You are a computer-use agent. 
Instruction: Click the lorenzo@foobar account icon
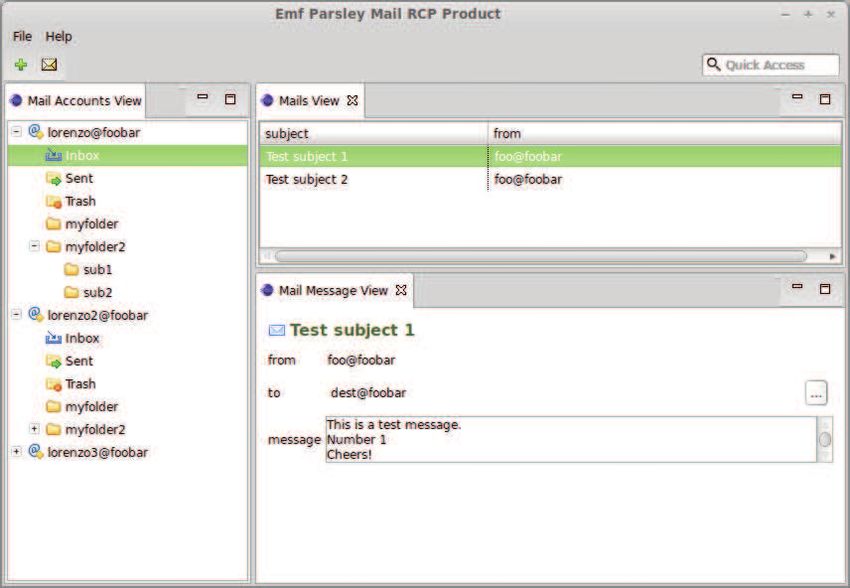click(x=36, y=132)
